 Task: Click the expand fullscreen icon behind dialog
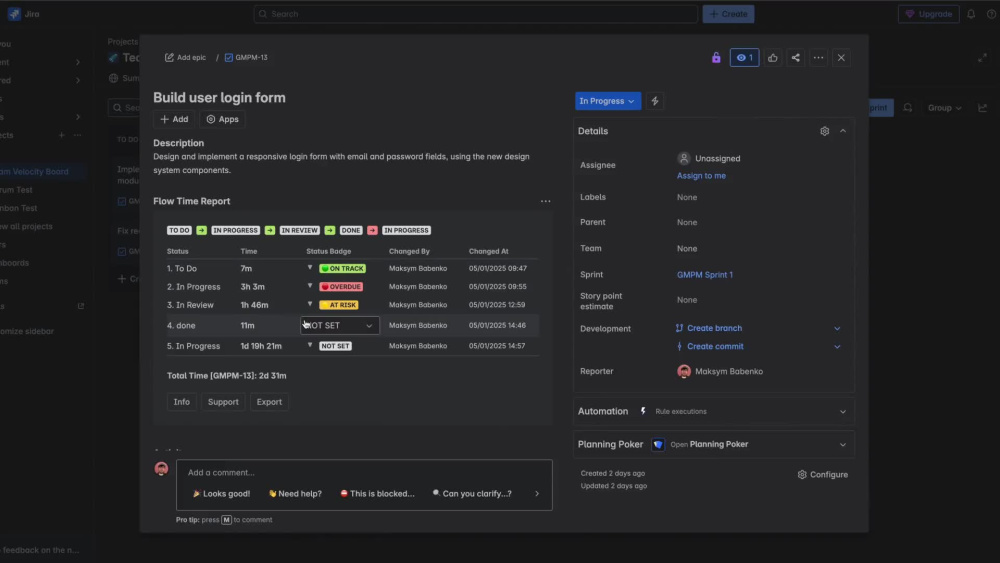click(x=983, y=58)
